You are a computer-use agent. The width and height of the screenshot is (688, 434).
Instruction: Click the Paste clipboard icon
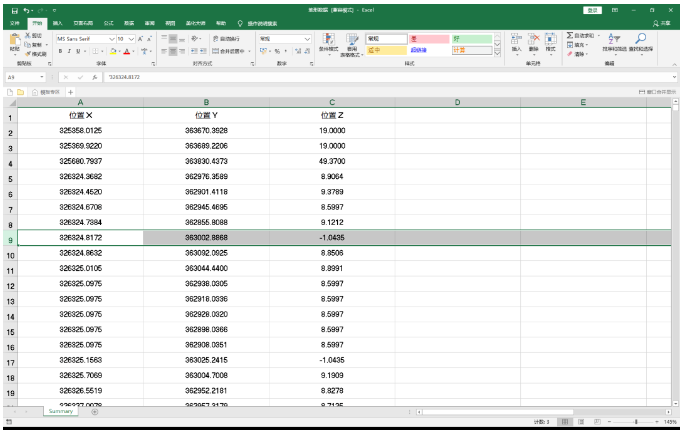pyautogui.click(x=15, y=39)
